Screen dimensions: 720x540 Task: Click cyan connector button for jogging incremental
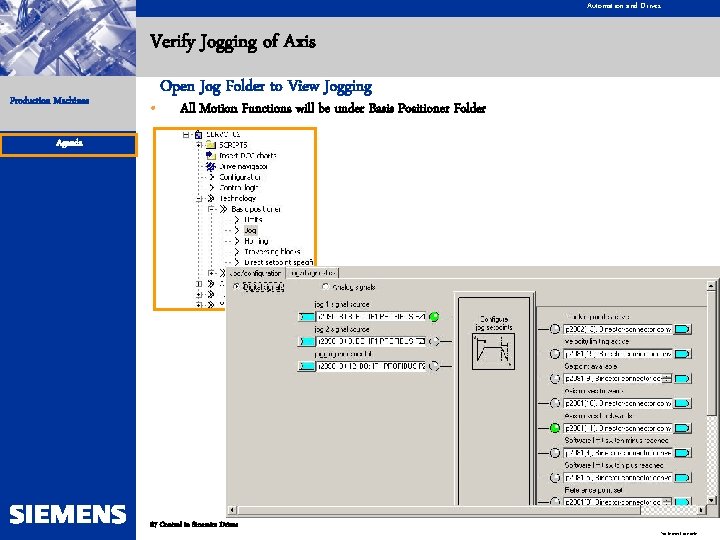(x=306, y=366)
